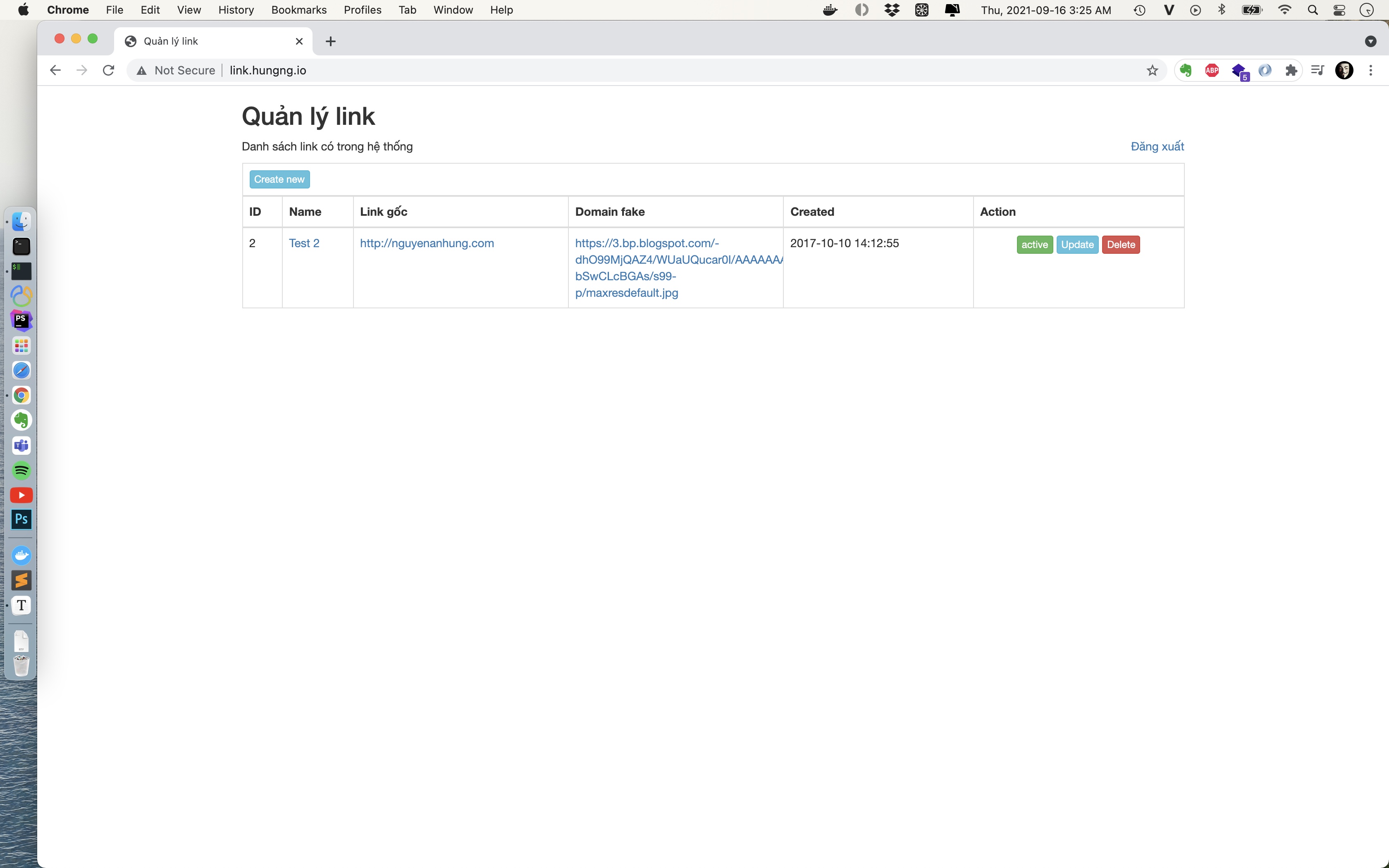Click the Extensions puzzle piece icon
1389x868 pixels.
pyautogui.click(x=1291, y=71)
